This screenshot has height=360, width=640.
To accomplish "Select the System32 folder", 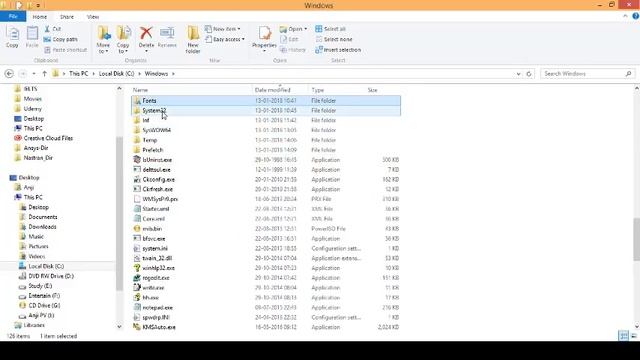I will [266, 111].
